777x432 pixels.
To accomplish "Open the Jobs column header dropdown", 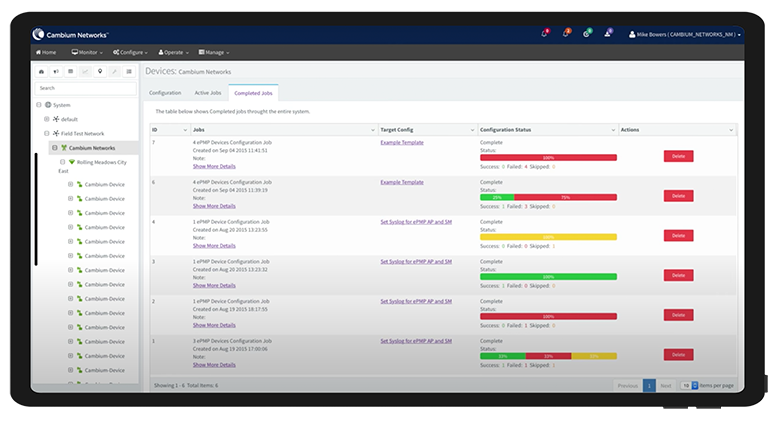I will [373, 130].
